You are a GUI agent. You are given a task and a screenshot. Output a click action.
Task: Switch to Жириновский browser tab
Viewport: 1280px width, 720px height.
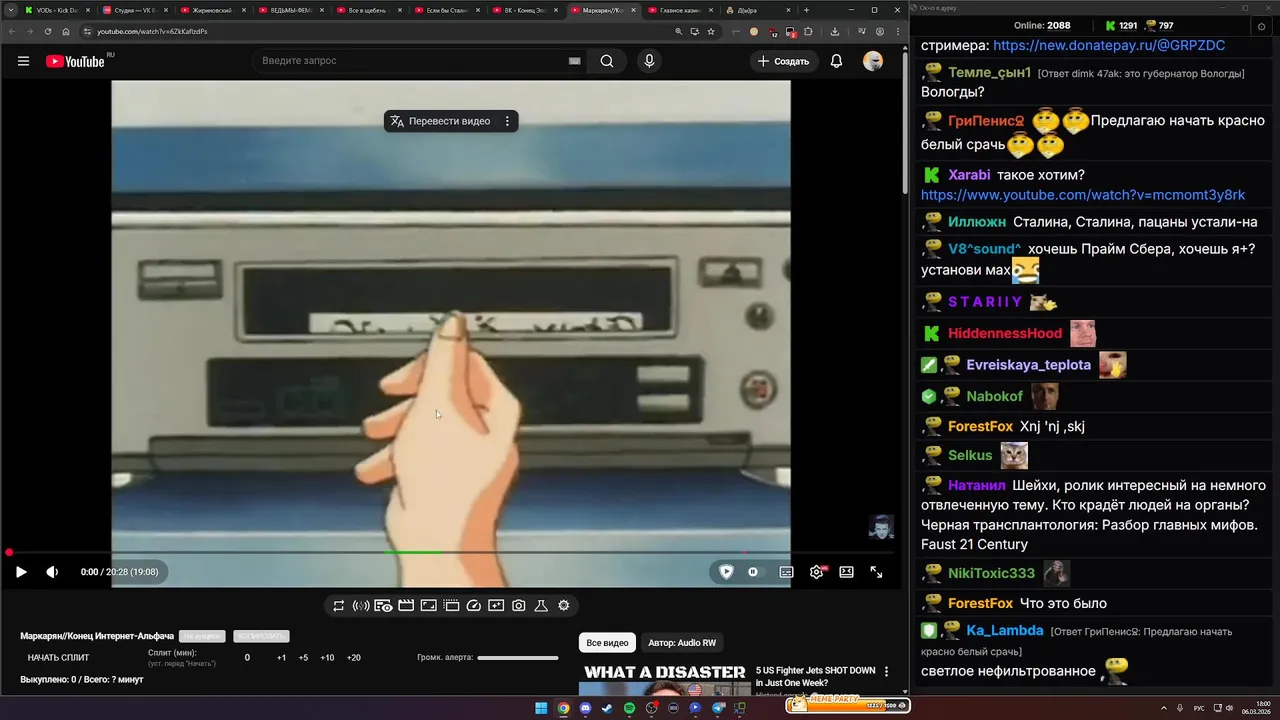pos(212,10)
